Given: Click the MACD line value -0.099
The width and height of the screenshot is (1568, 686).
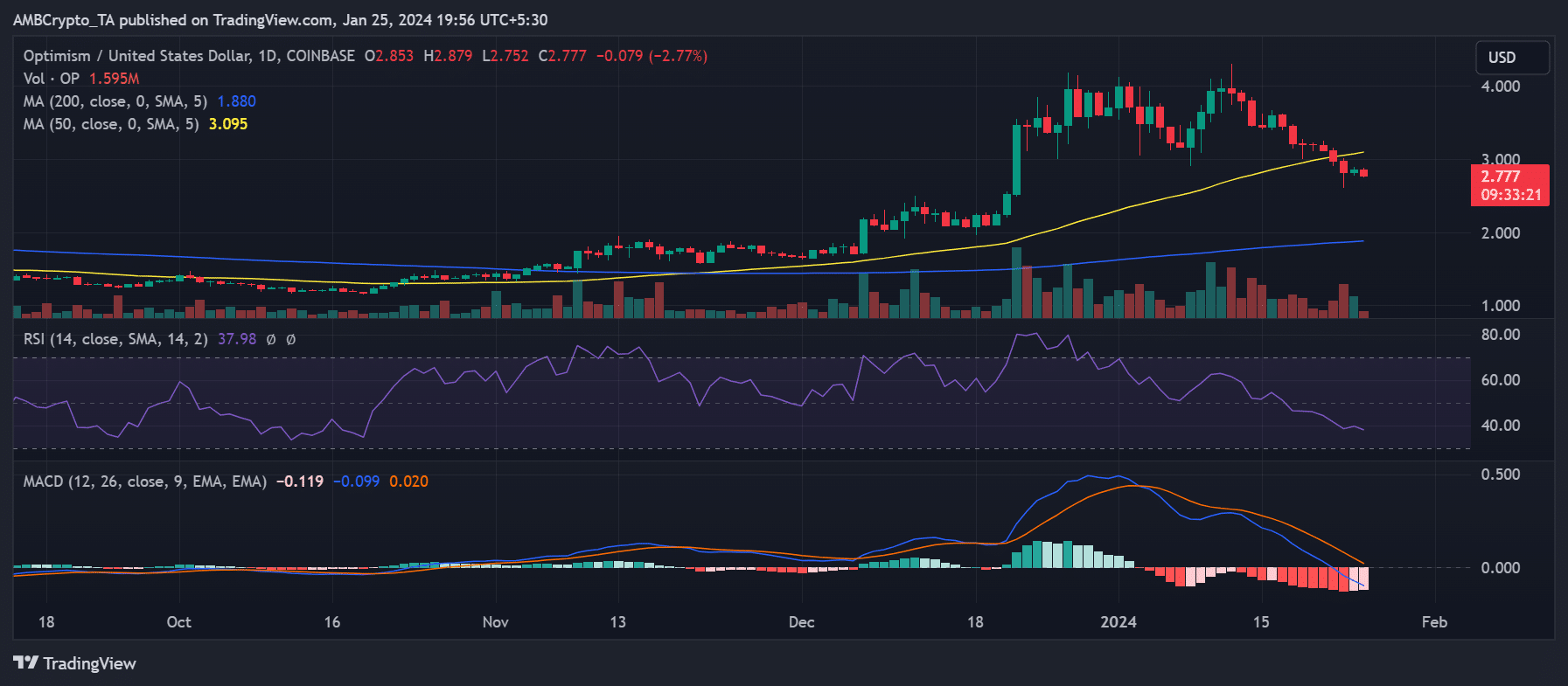Looking at the screenshot, I should click(357, 482).
